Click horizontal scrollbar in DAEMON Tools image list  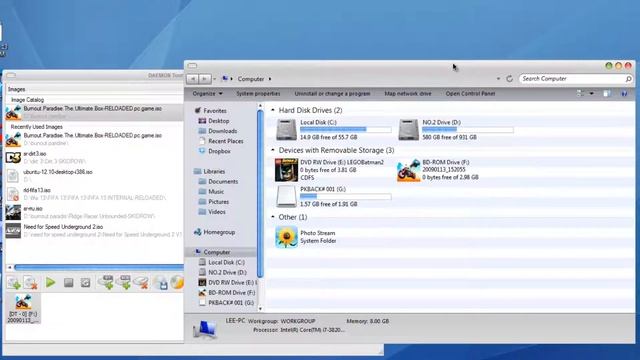(99, 267)
